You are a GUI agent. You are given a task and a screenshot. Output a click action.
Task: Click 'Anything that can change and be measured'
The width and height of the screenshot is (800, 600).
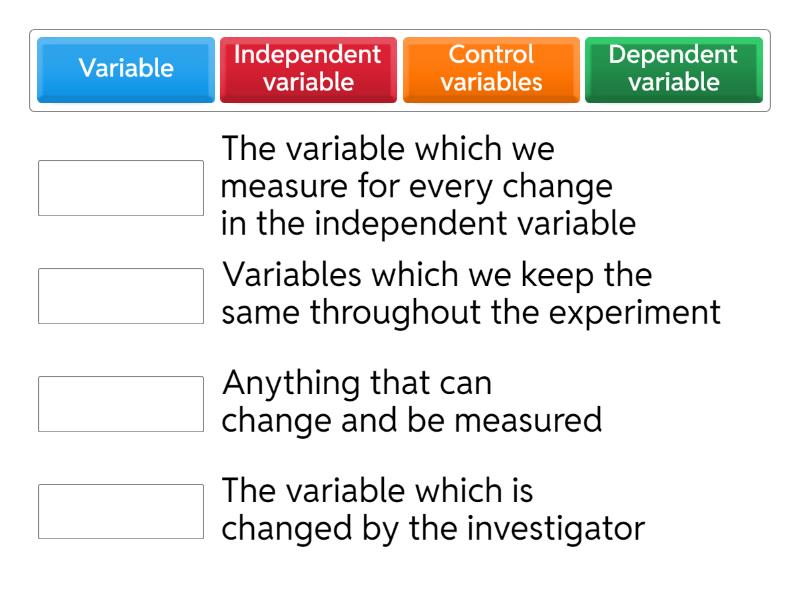point(411,403)
